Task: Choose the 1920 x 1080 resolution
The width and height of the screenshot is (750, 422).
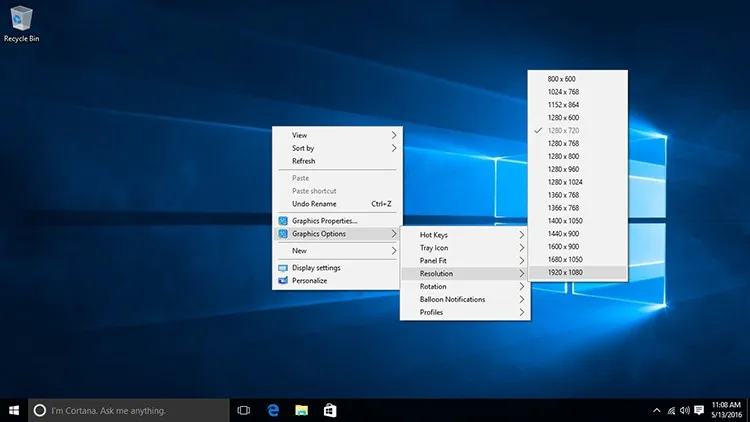Action: click(x=563, y=273)
